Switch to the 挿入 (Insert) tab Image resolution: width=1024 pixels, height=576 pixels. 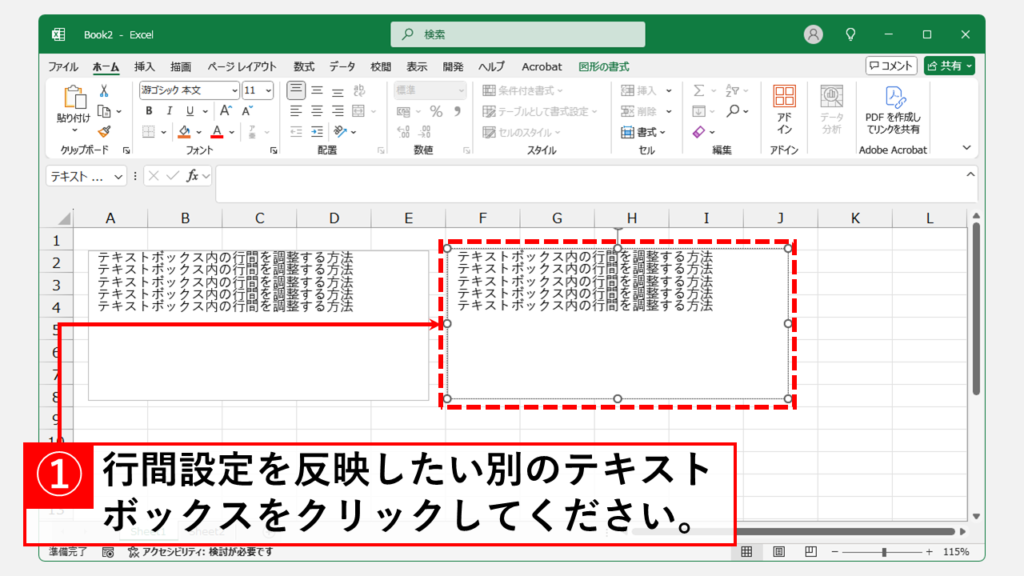coord(144,66)
